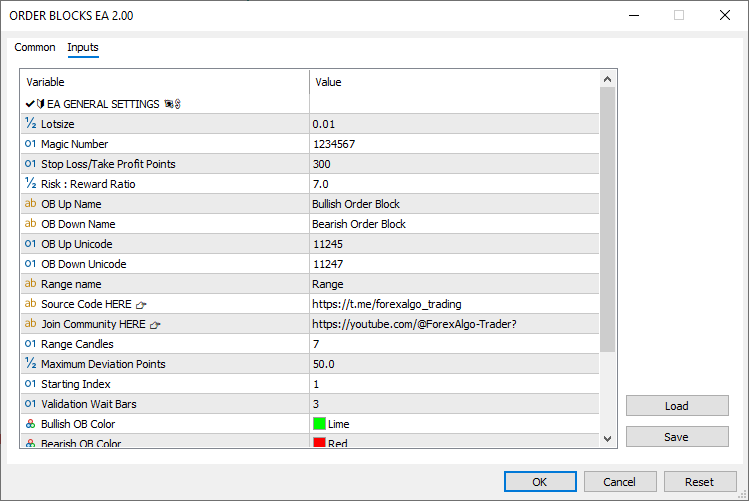
Task: Click the Lotsize double-type icon
Action: coord(30,124)
